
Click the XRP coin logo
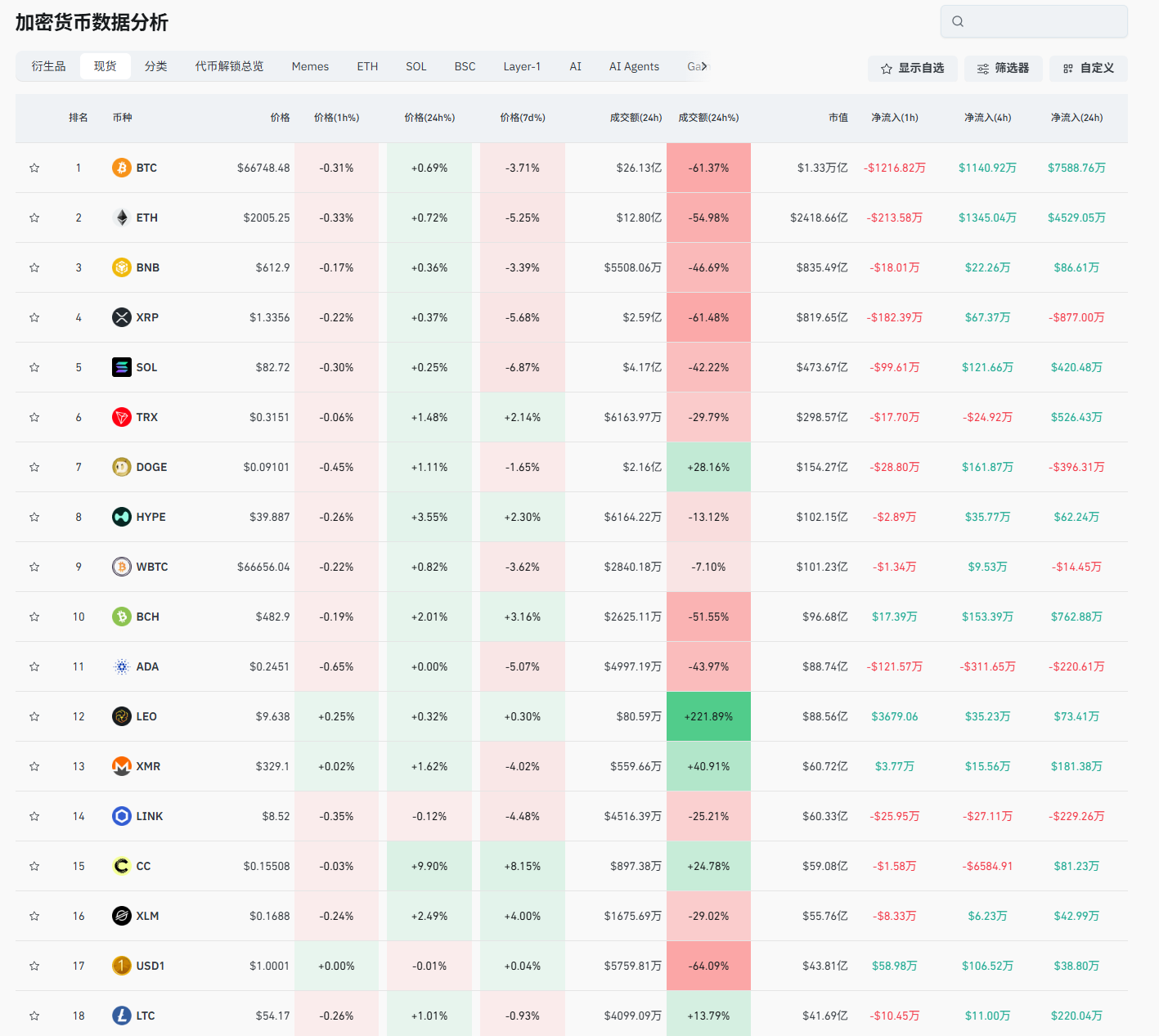tap(122, 317)
